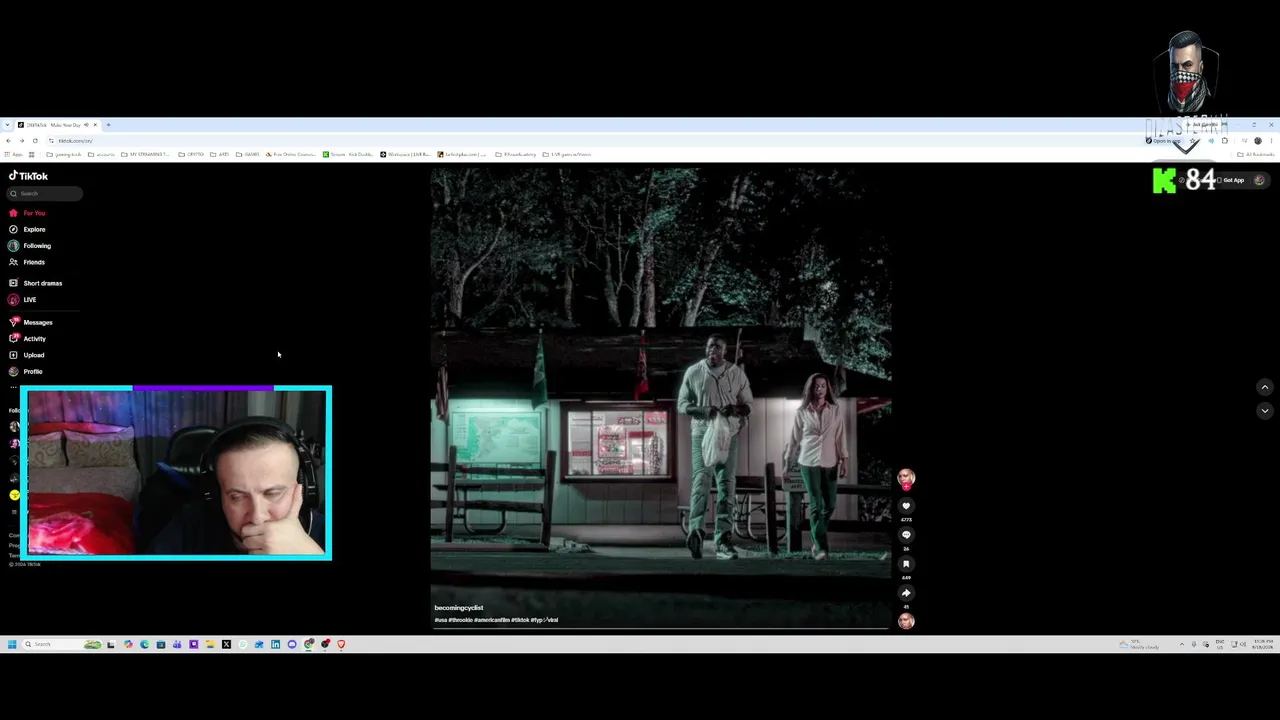Click the Messages icon in sidebar

point(13,322)
